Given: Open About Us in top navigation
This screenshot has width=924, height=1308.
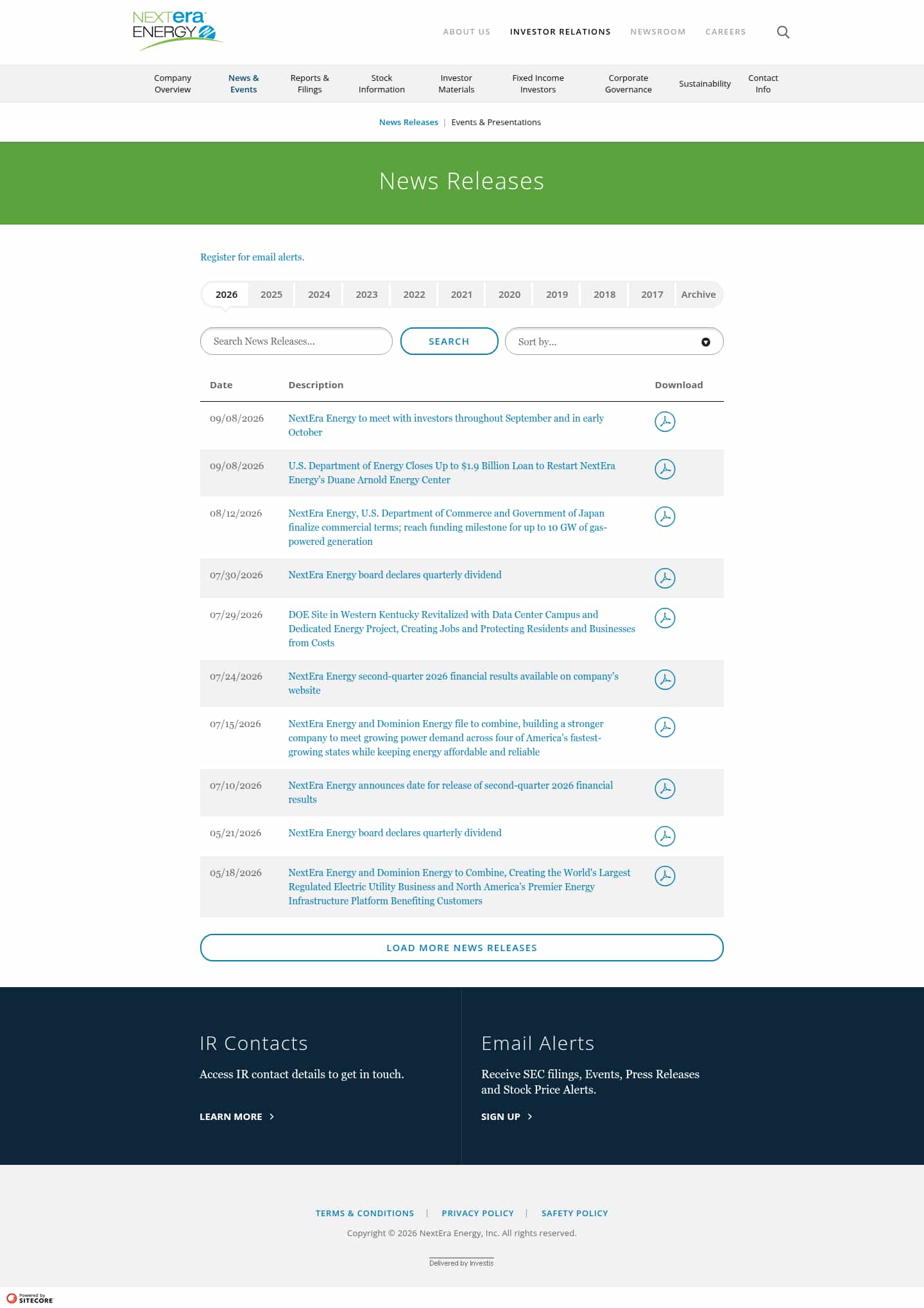Looking at the screenshot, I should click(x=466, y=31).
